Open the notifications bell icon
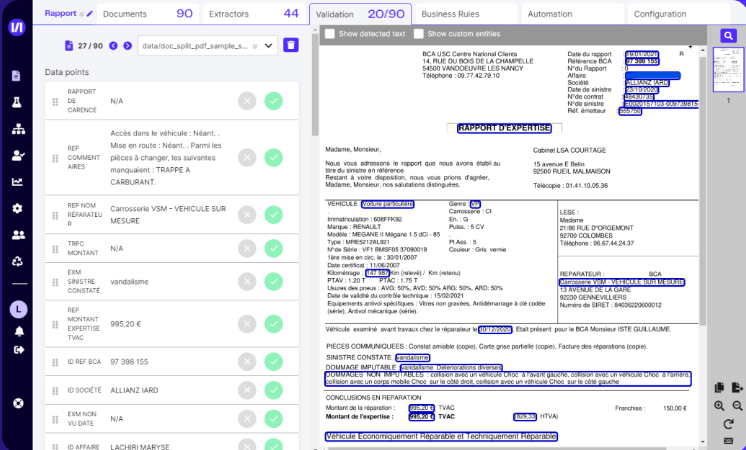The image size is (746, 450). [19, 331]
